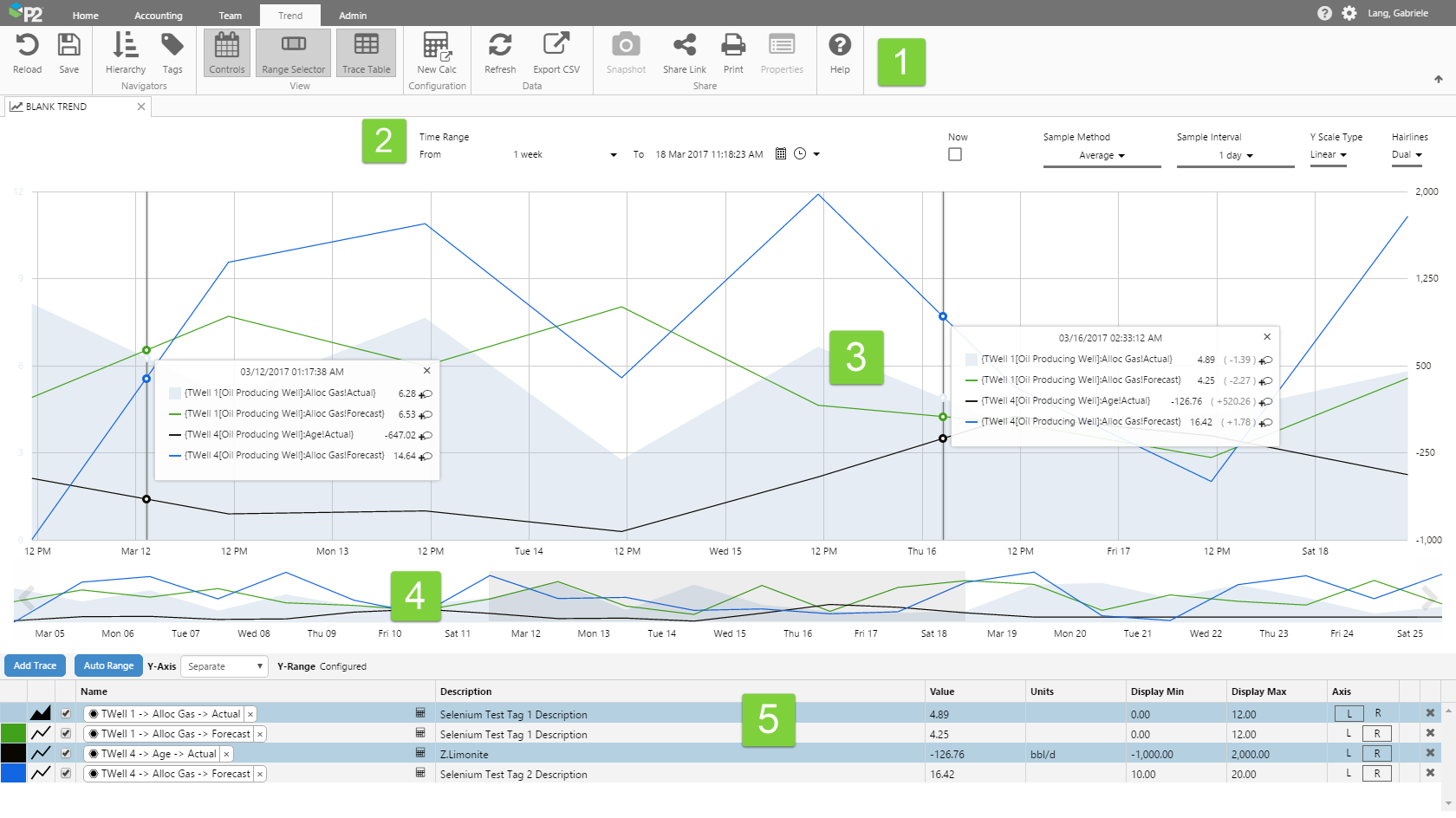
Task: Toggle TWell 1 Alloc Gas Forecast visibility
Action: [x=66, y=733]
